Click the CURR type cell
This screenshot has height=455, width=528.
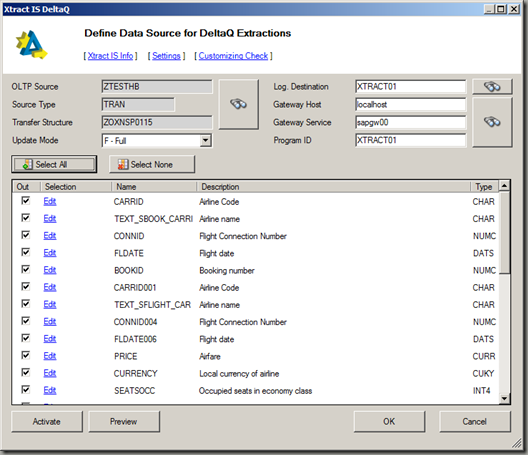(484, 356)
